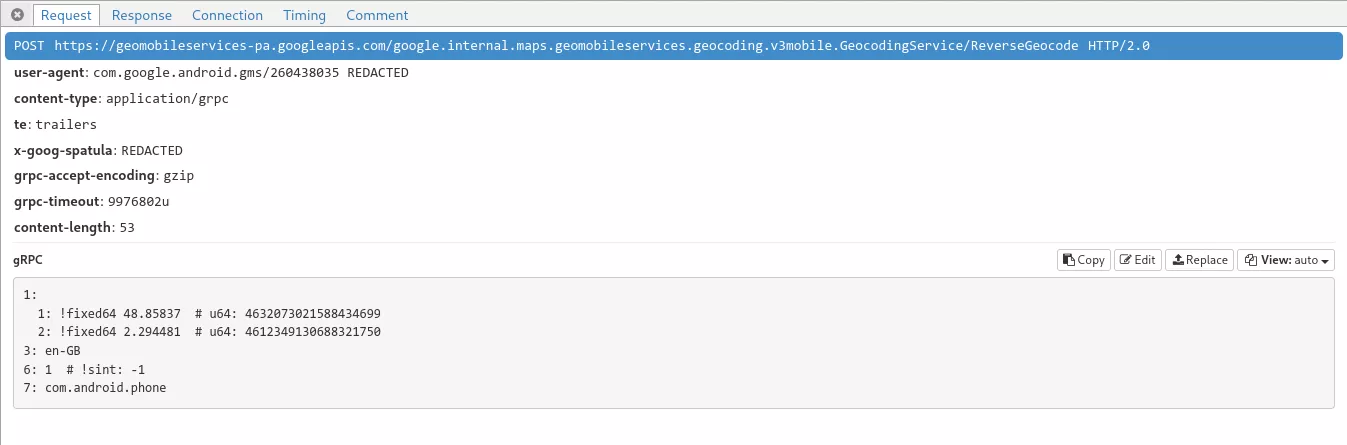1347x445 pixels.
Task: Click the te header value trailers
Action: coord(66,125)
